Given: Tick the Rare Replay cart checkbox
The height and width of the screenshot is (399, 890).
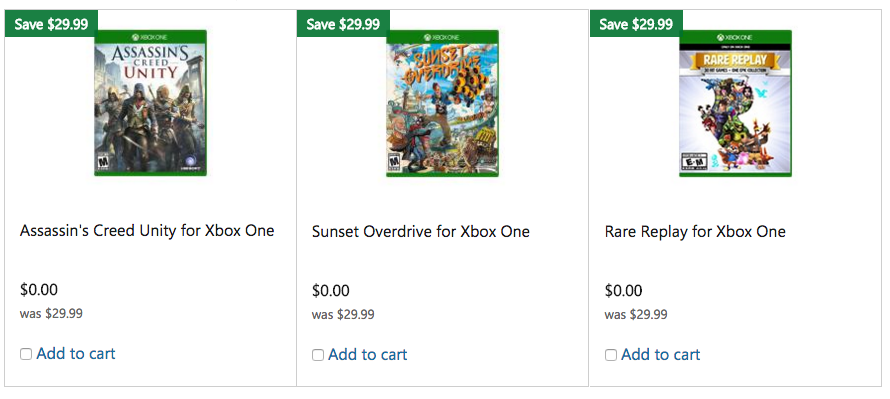Looking at the screenshot, I should (x=611, y=355).
